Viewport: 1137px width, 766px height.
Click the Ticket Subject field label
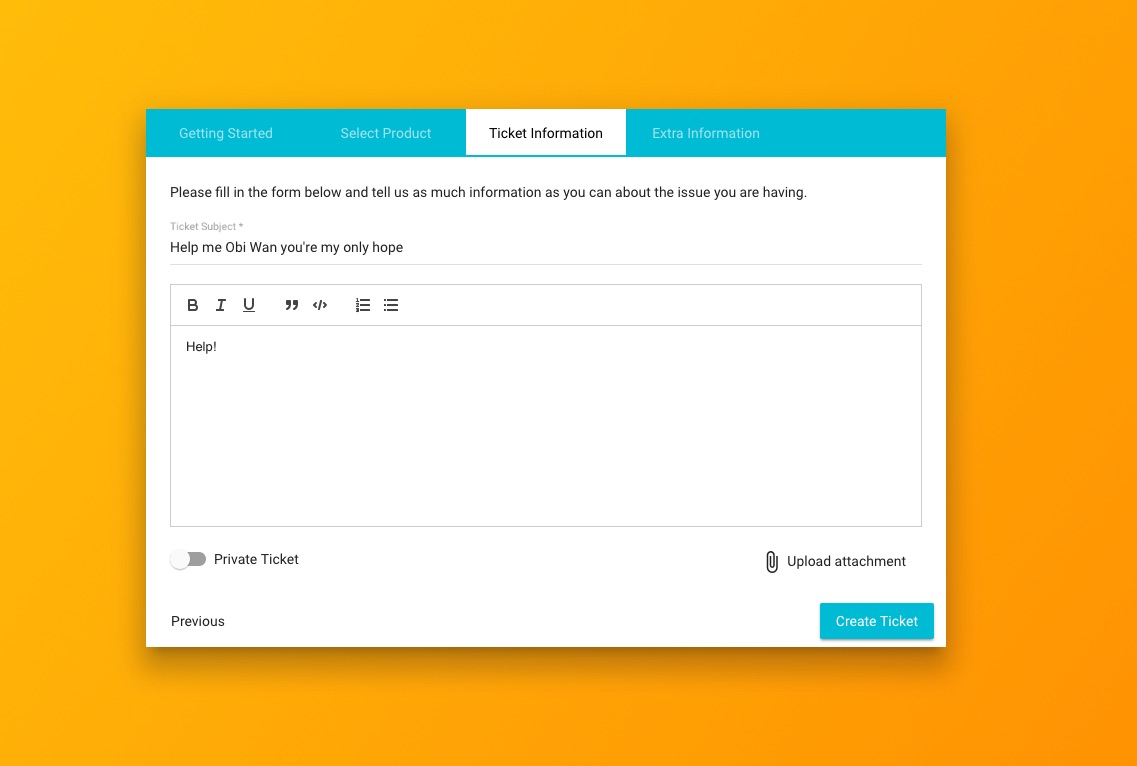206,227
